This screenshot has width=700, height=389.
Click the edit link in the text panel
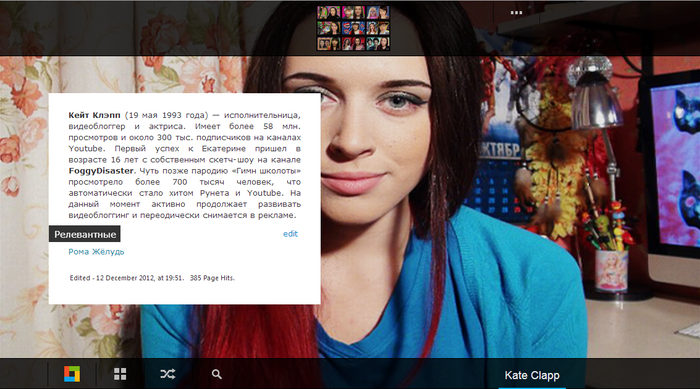click(290, 234)
